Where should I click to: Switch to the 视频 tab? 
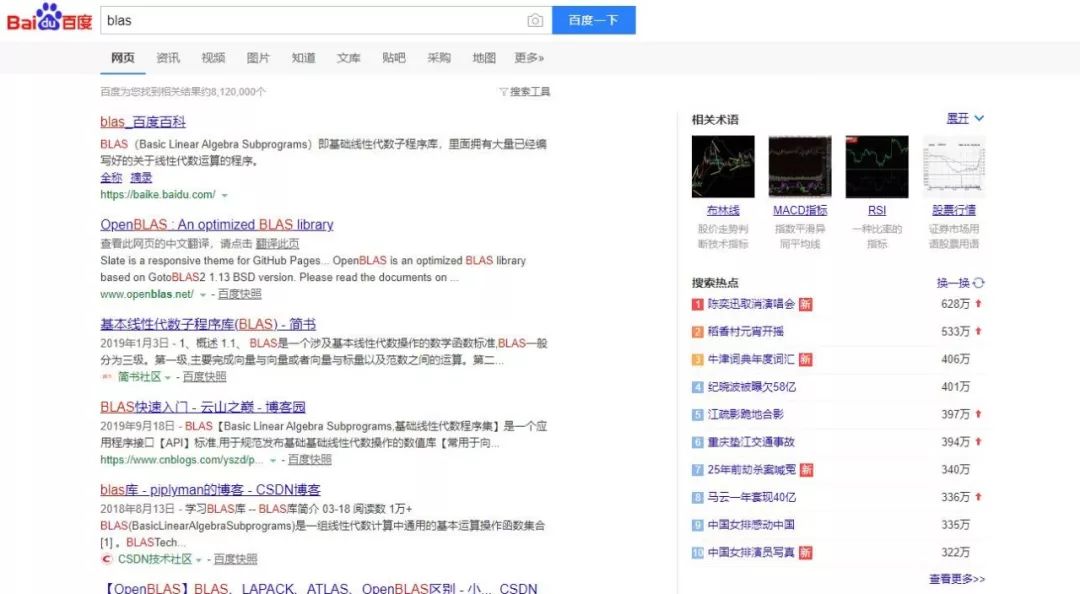pyautogui.click(x=213, y=58)
